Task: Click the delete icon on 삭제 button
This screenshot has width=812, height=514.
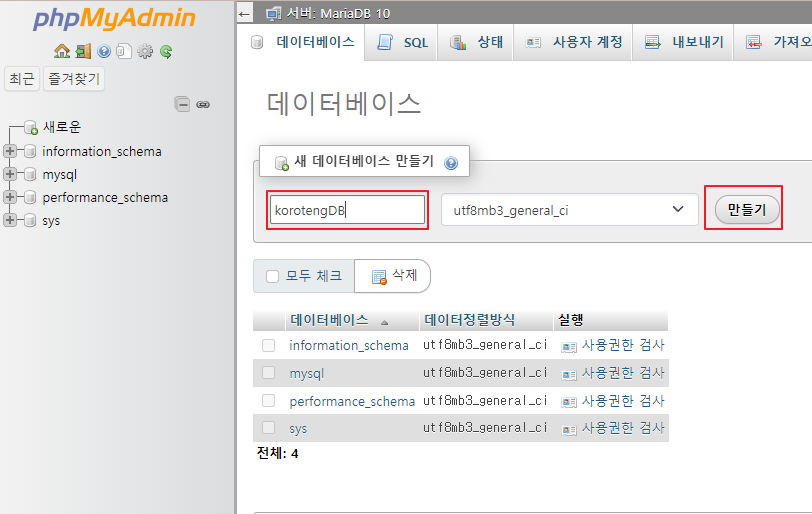Action: [379, 277]
